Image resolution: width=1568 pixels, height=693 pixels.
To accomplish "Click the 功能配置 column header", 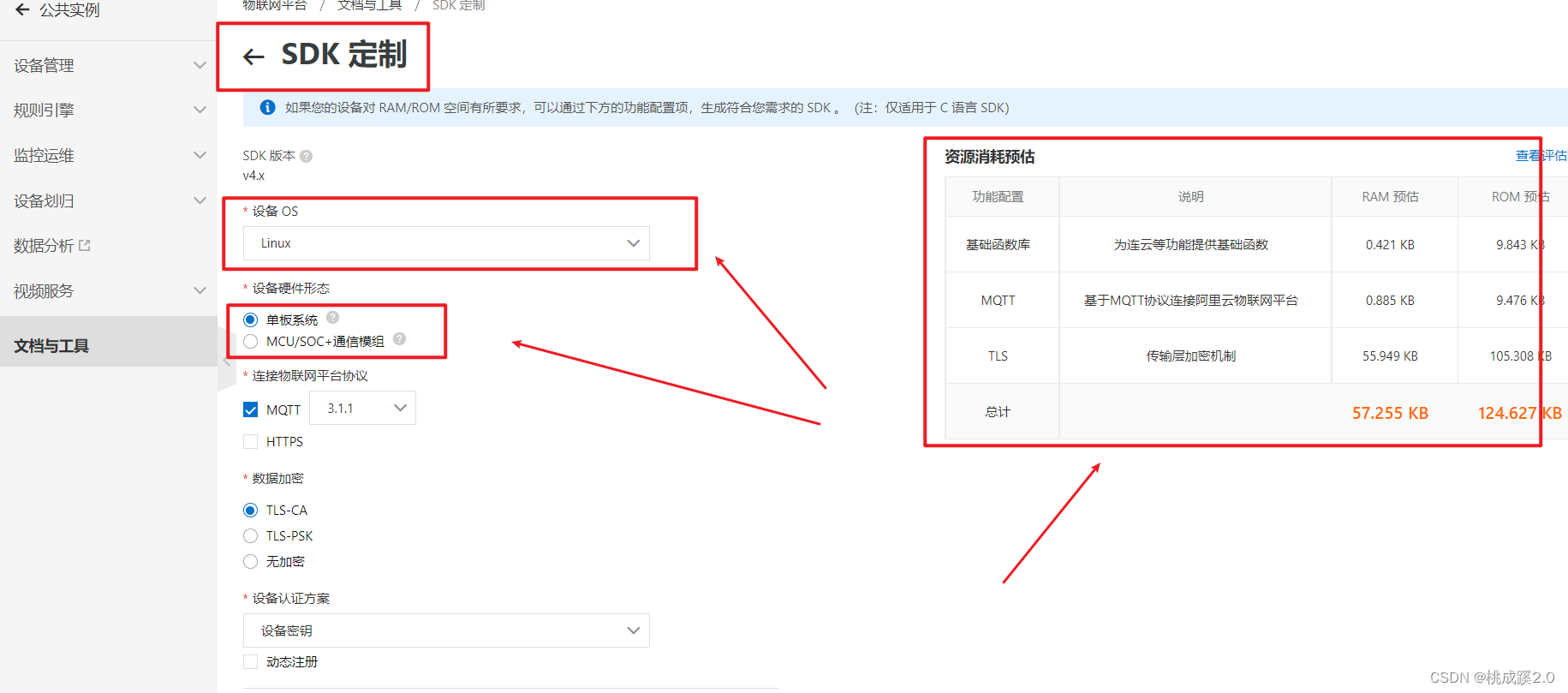I will click(x=998, y=196).
